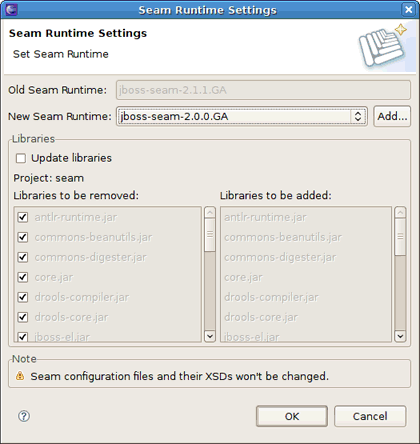This screenshot has width=420, height=444.
Task: Click the 'New Seam Runtime:' label
Action: coord(60,116)
